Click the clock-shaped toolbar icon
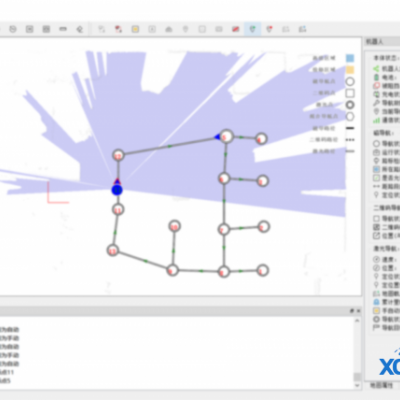This screenshot has height=400, width=400. tap(13, 29)
